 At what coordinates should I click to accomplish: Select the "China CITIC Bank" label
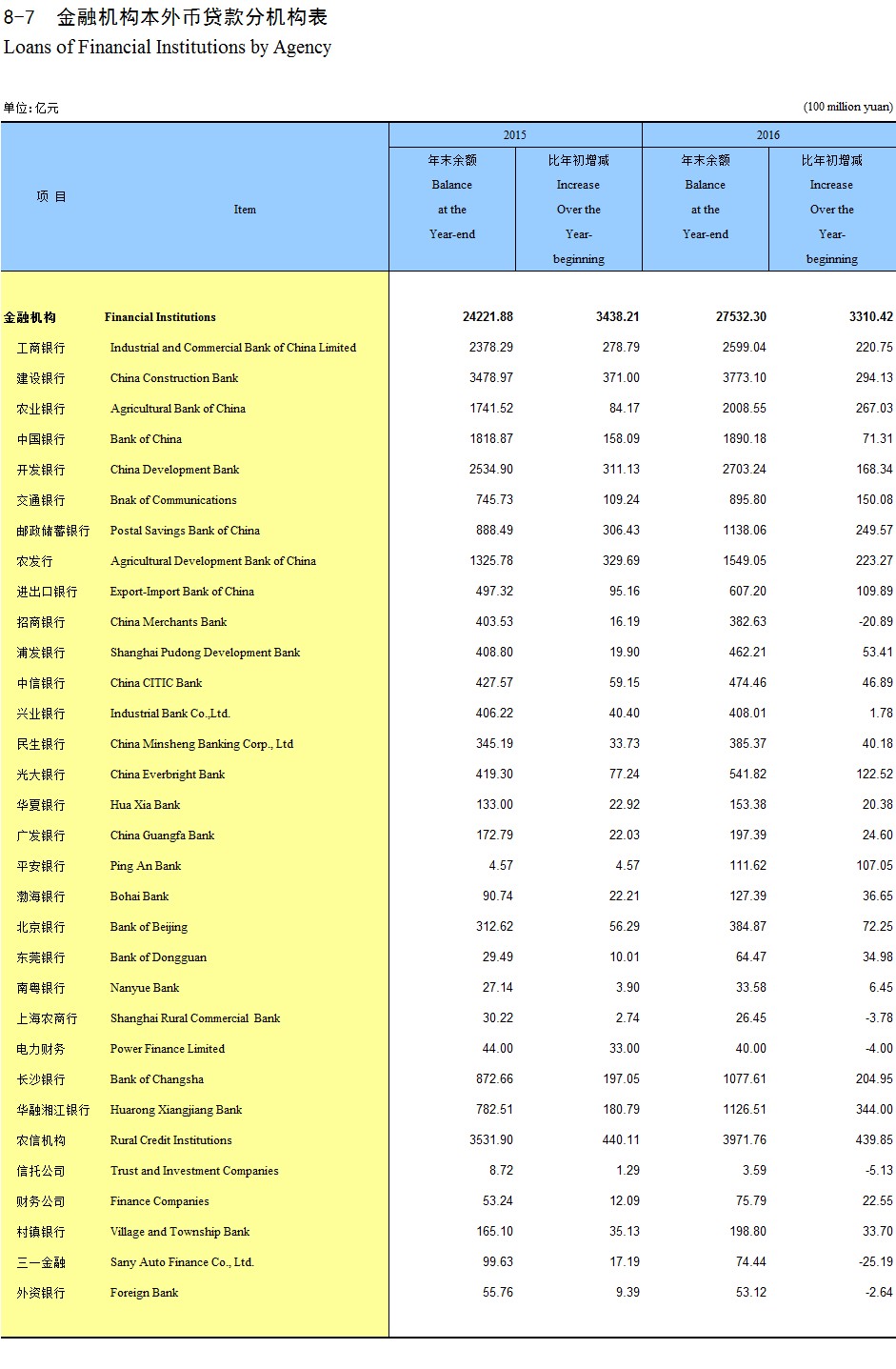click(156, 683)
